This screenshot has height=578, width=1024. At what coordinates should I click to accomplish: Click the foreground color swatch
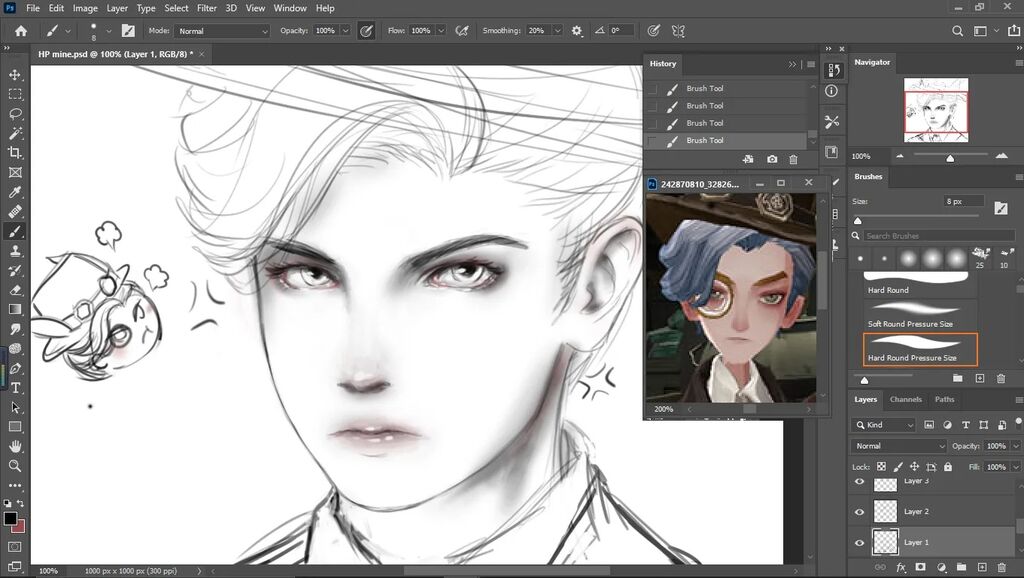(10, 519)
